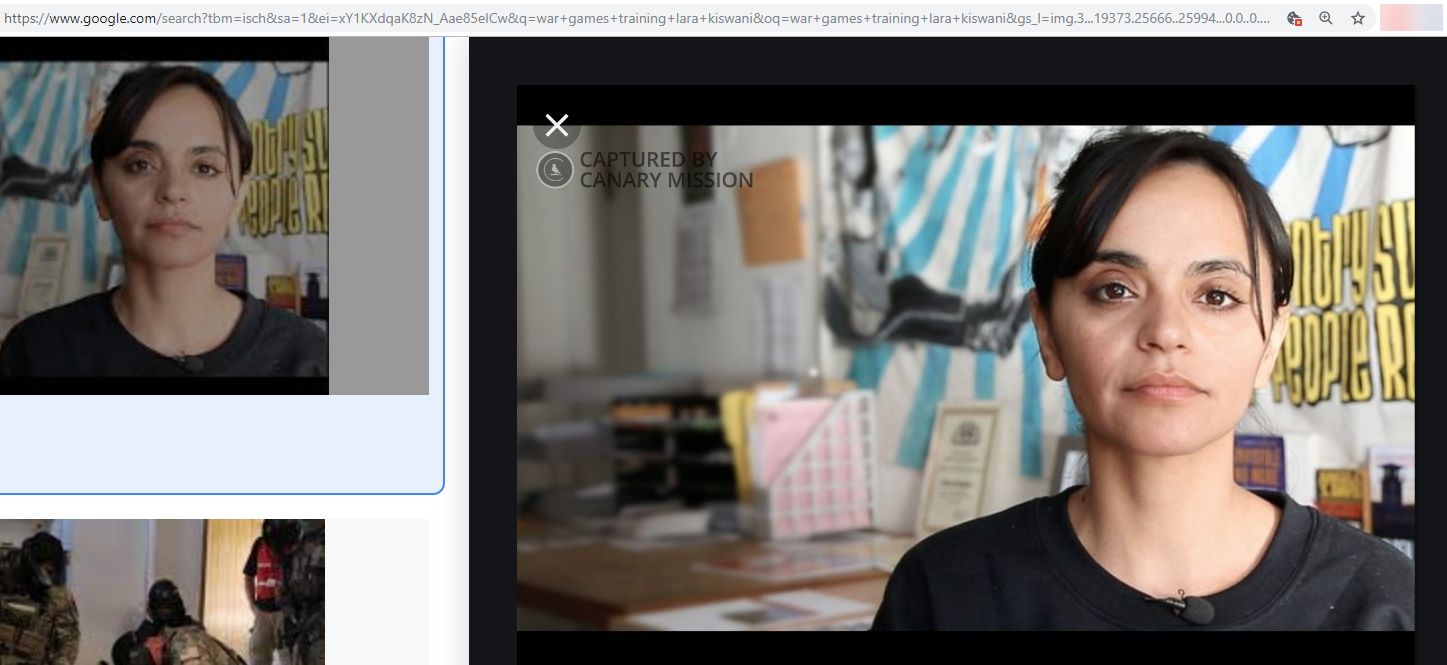Click the gray placeholder beside the portrait thumbnail
Viewport: 1447px width, 665px height.
[379, 215]
